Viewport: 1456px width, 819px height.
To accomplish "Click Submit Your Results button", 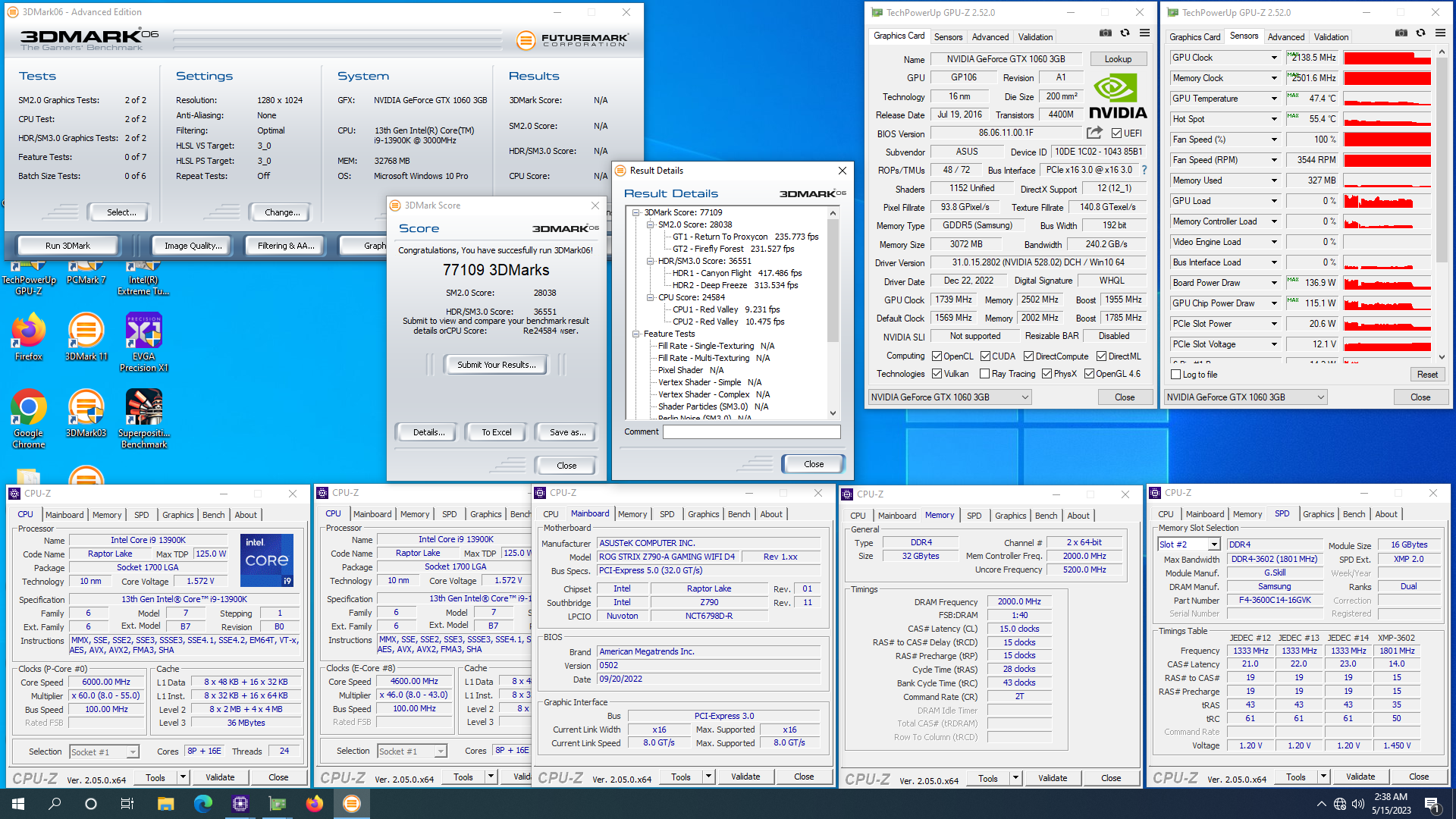I will [496, 365].
